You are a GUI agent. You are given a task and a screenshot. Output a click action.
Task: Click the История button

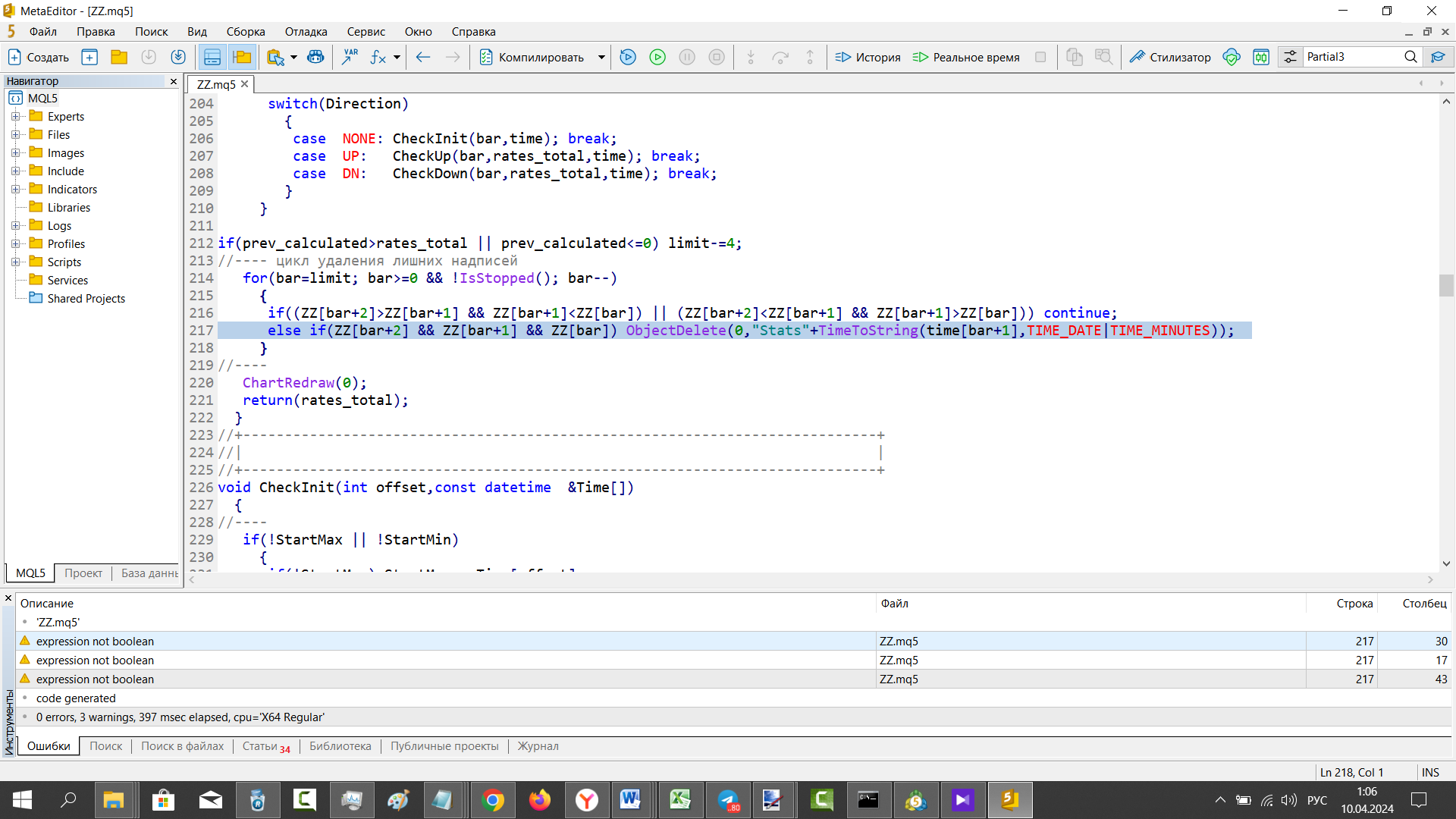[x=867, y=57]
